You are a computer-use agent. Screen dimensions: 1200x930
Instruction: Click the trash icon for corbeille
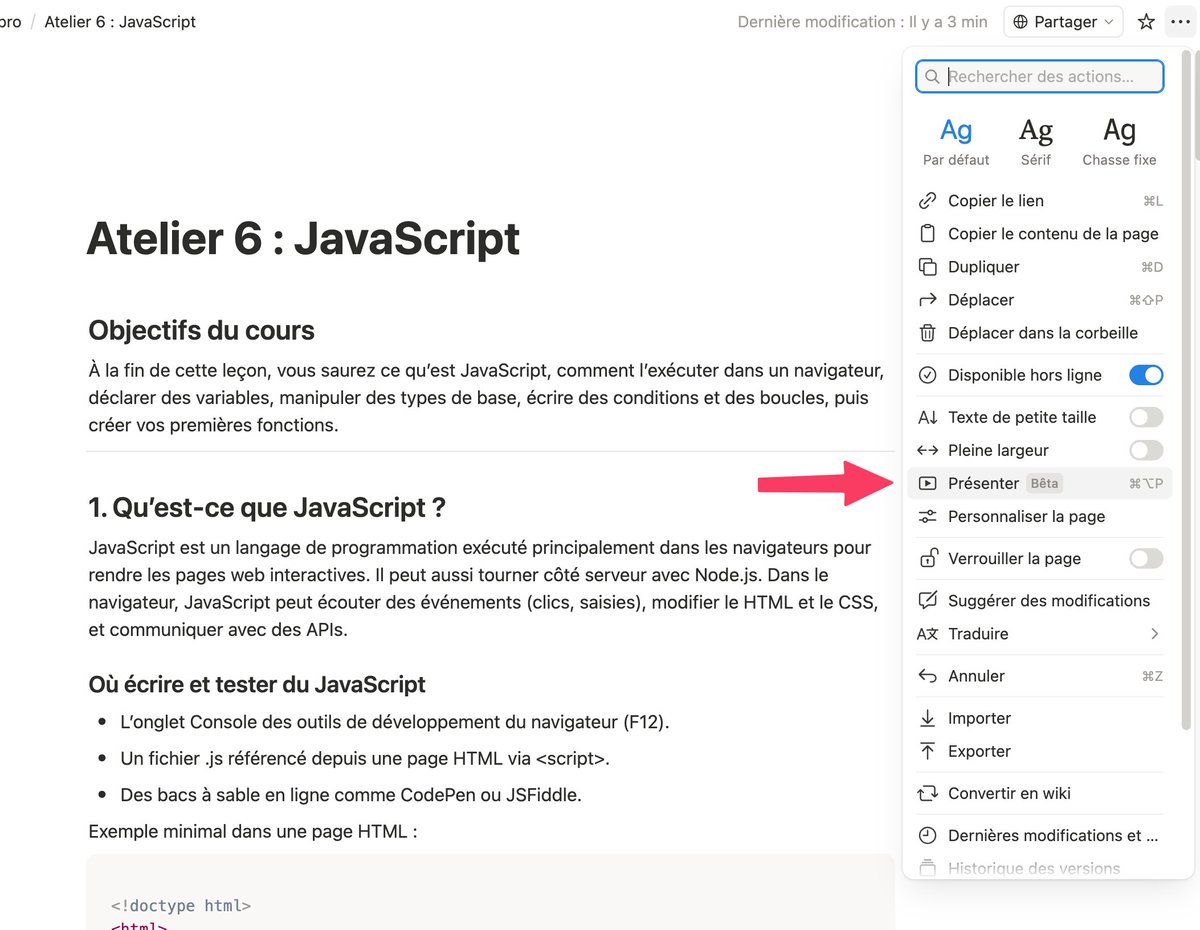928,333
